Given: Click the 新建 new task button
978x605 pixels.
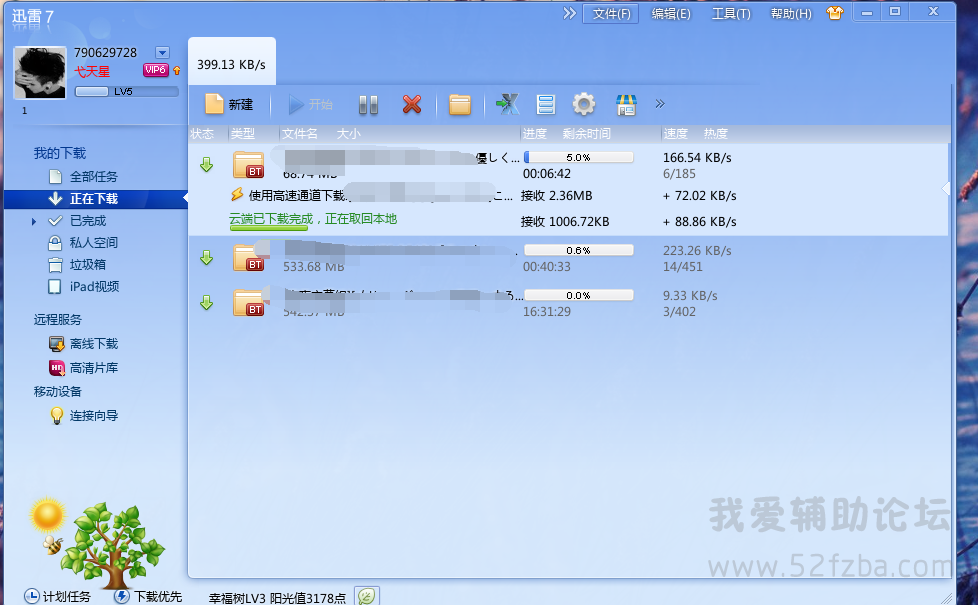Looking at the screenshot, I should click(x=229, y=104).
